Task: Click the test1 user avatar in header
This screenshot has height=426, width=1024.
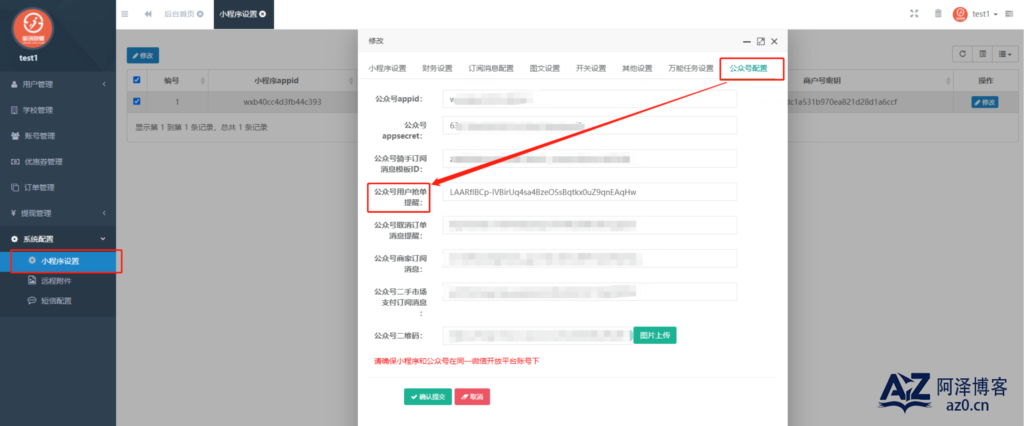Action: (x=959, y=14)
